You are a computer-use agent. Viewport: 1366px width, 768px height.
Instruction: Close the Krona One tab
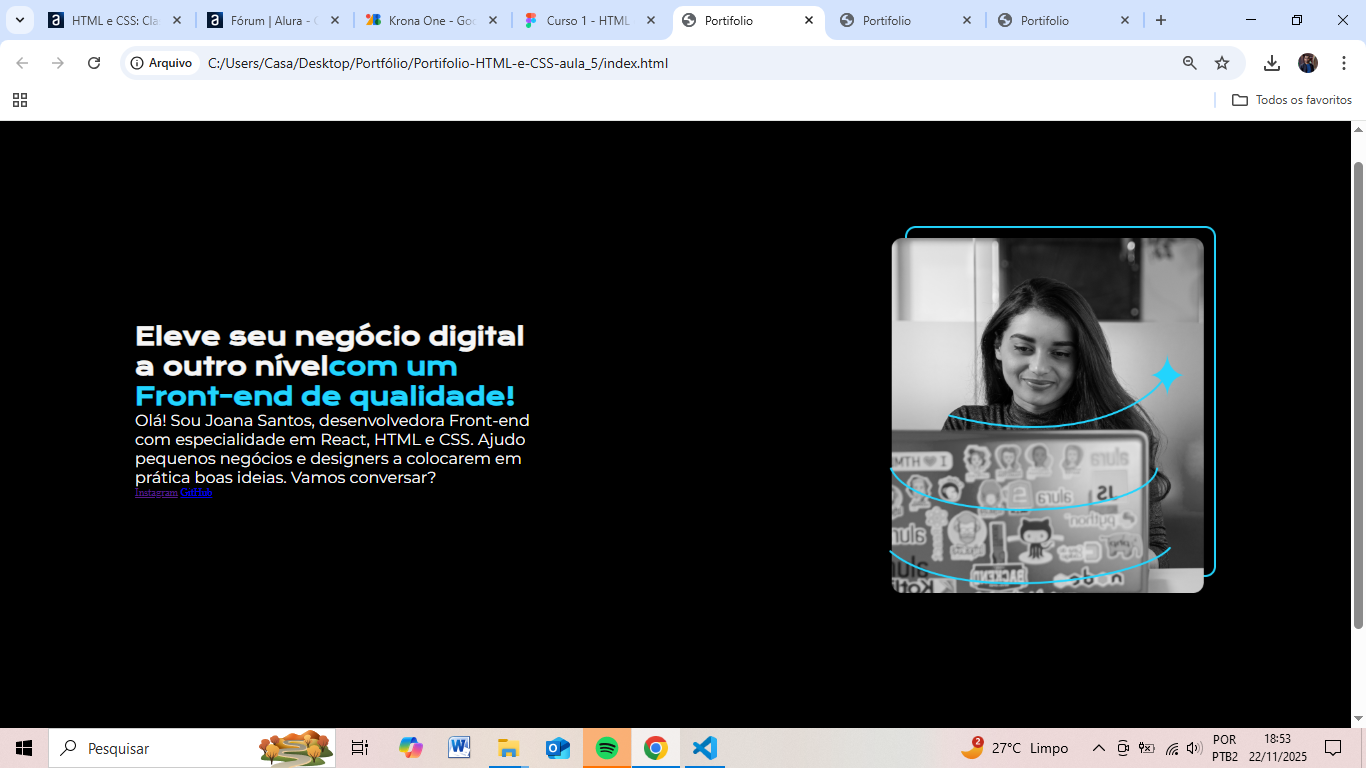[x=493, y=20]
